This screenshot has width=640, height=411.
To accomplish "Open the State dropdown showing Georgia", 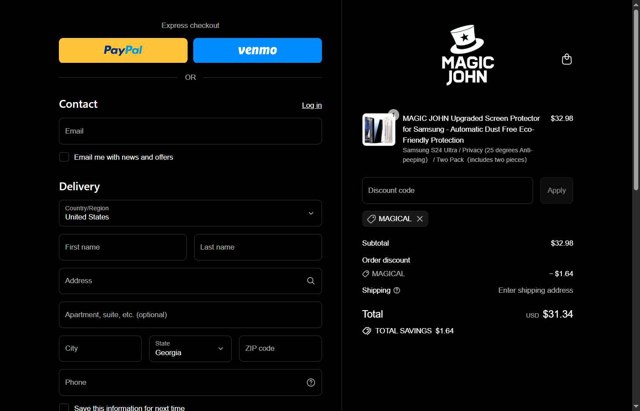I will [190, 349].
